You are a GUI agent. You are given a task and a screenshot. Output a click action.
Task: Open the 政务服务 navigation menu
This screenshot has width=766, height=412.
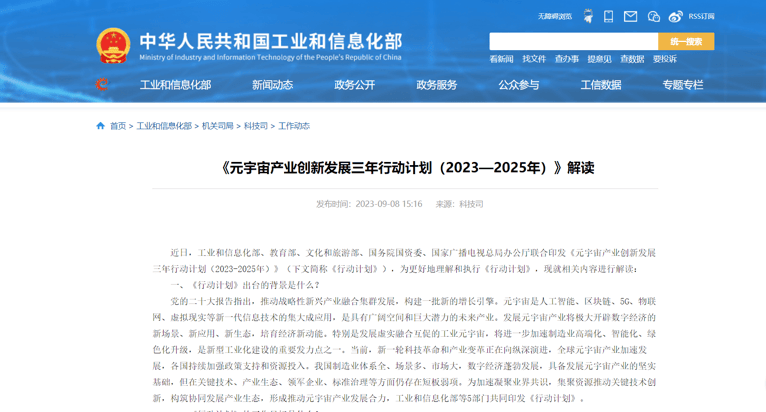pyautogui.click(x=437, y=85)
